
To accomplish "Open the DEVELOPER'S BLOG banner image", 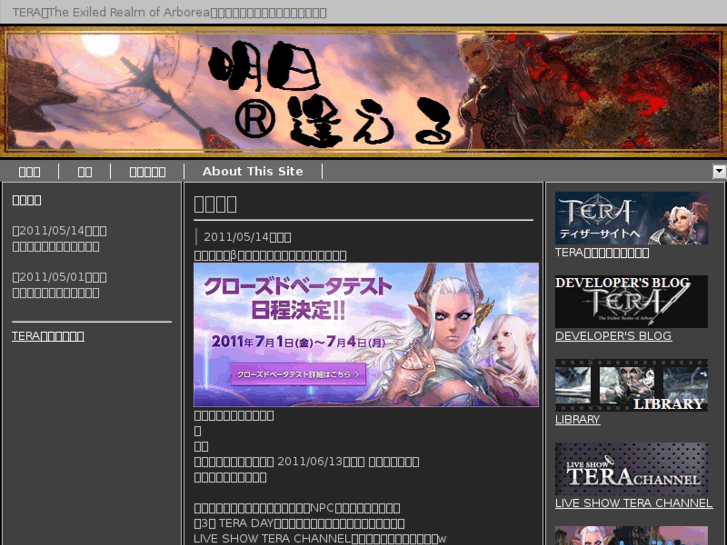I will (x=631, y=301).
